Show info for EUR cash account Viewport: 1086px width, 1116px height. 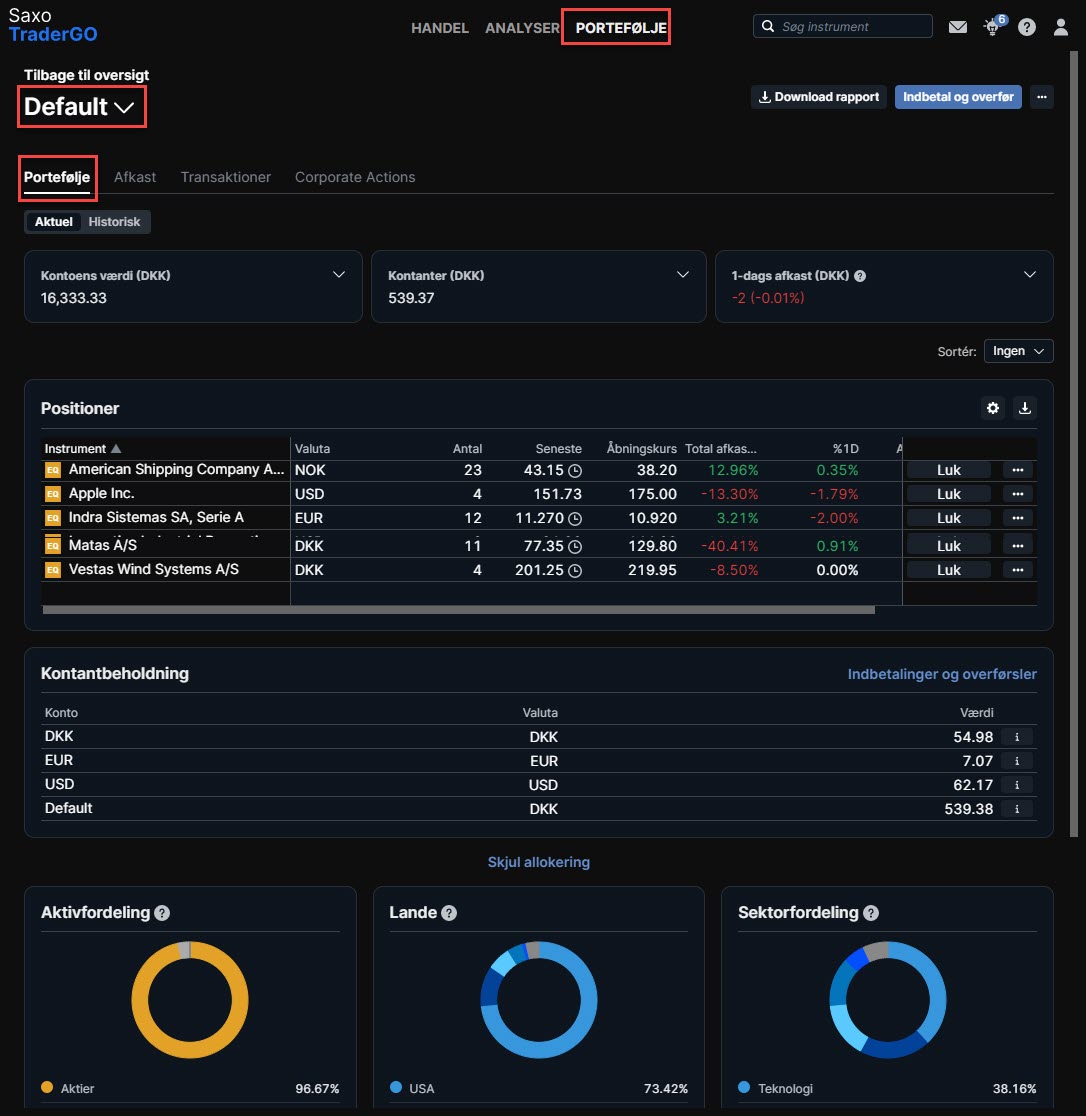(x=1017, y=761)
